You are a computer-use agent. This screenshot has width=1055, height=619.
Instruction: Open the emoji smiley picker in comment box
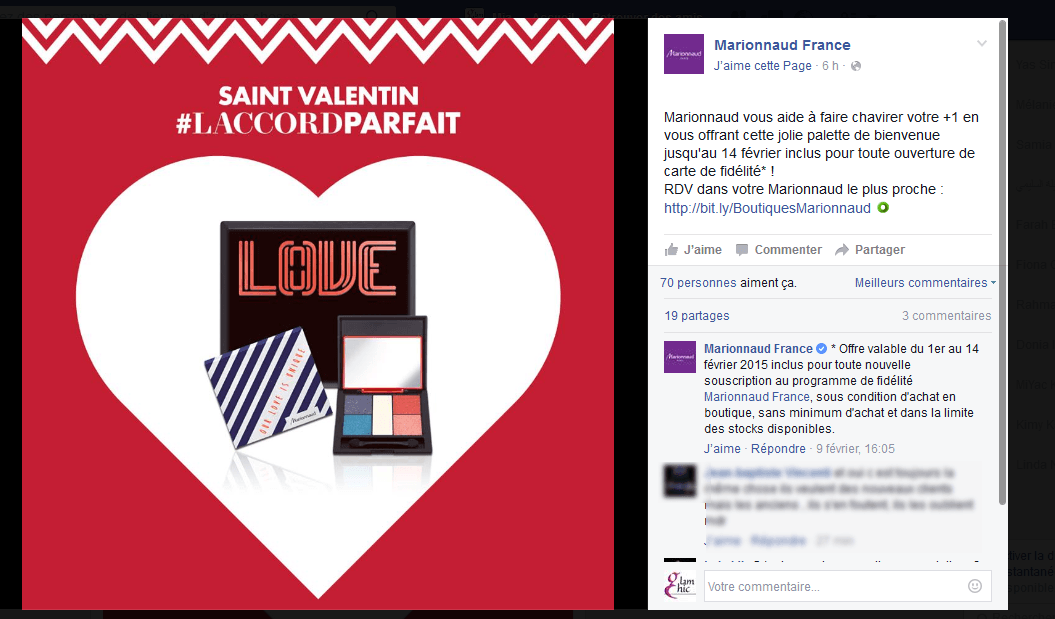click(974, 586)
